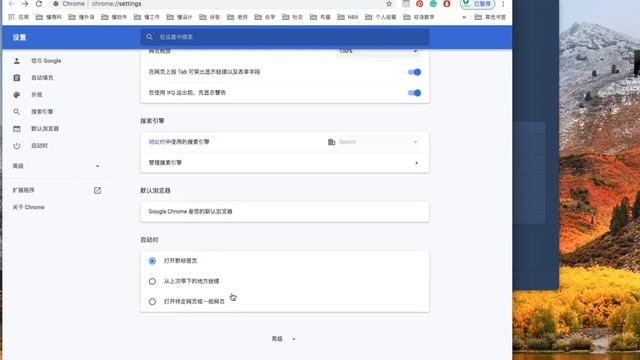Image resolution: width=640 pixels, height=360 pixels.
Task: Open the gray extension icon beside the star
Action: coord(406,4)
